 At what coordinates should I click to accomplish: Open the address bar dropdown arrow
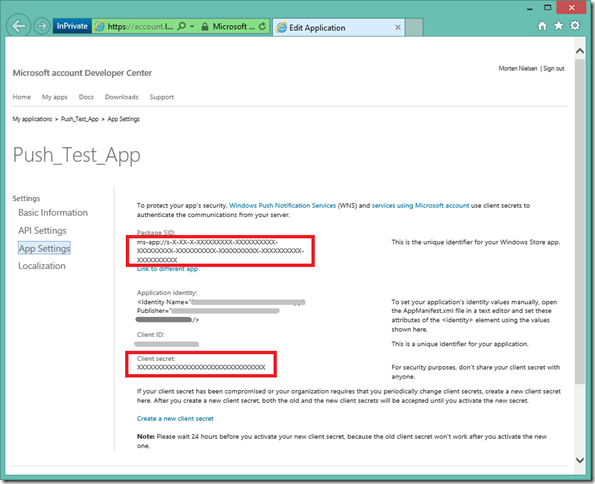pos(192,26)
